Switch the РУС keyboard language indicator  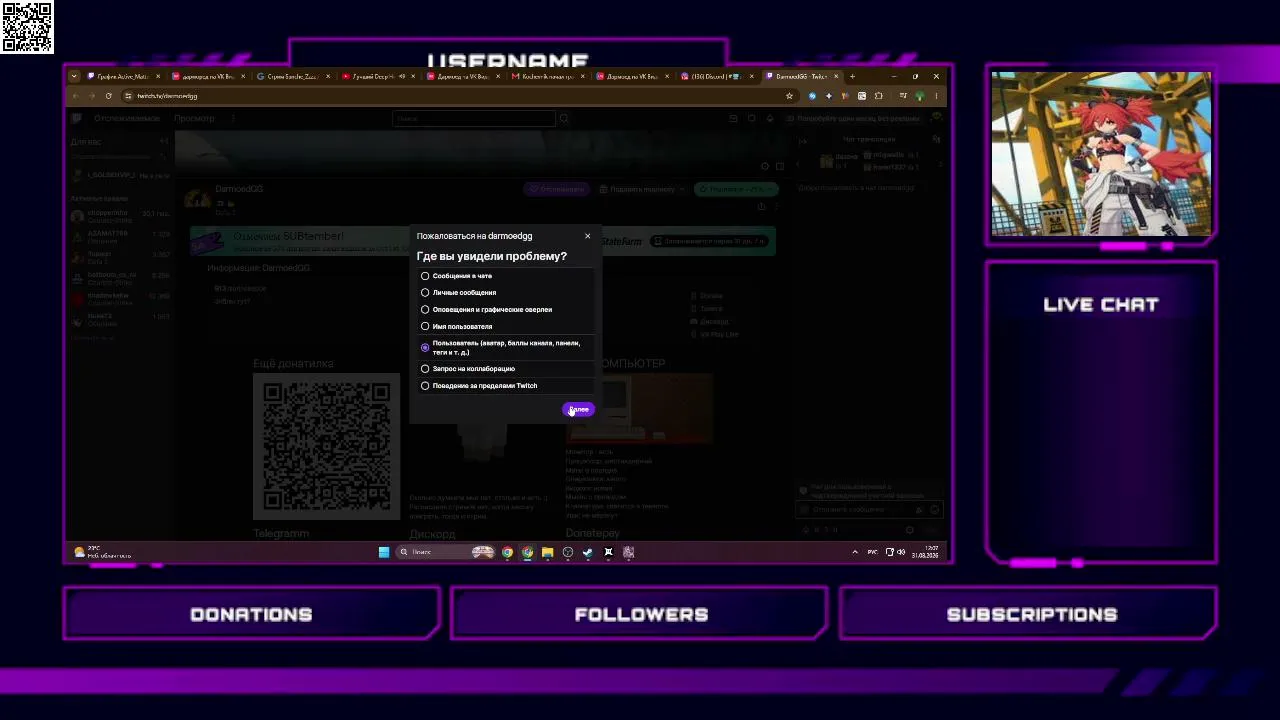coord(872,552)
